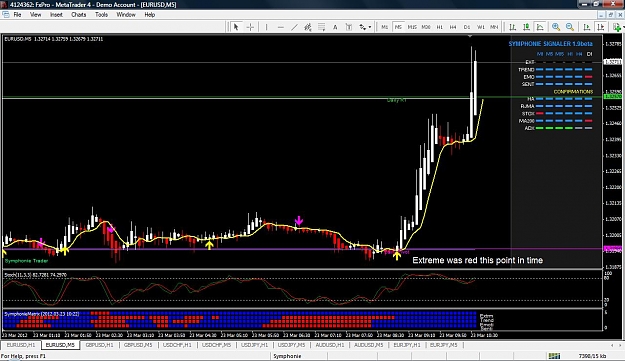625x361 pixels.
Task: Add a text label tool
Action: (x=349, y=27)
